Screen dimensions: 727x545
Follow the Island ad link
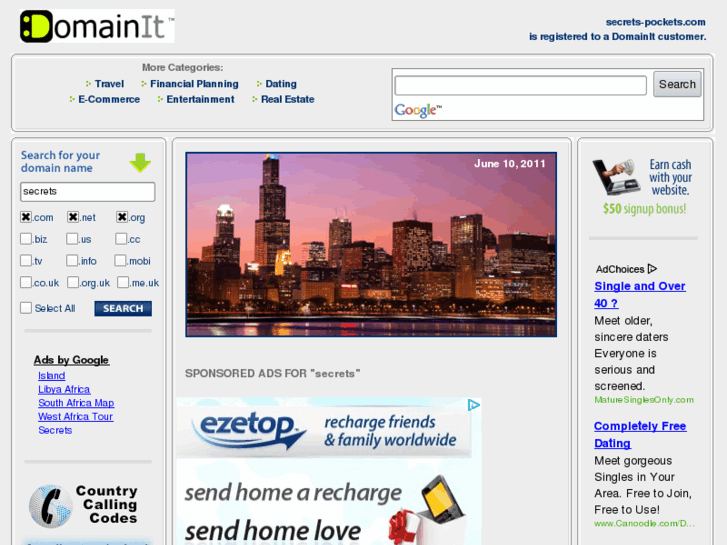pyautogui.click(x=51, y=376)
